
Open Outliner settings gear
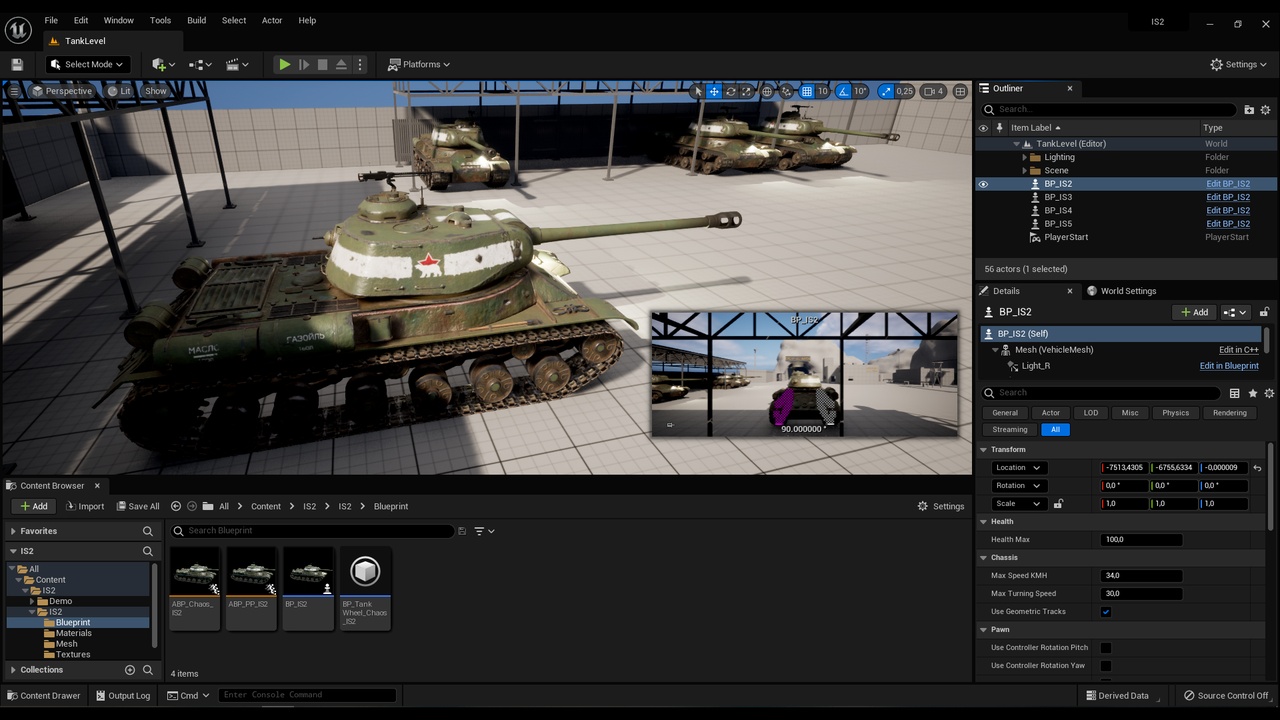click(1265, 109)
